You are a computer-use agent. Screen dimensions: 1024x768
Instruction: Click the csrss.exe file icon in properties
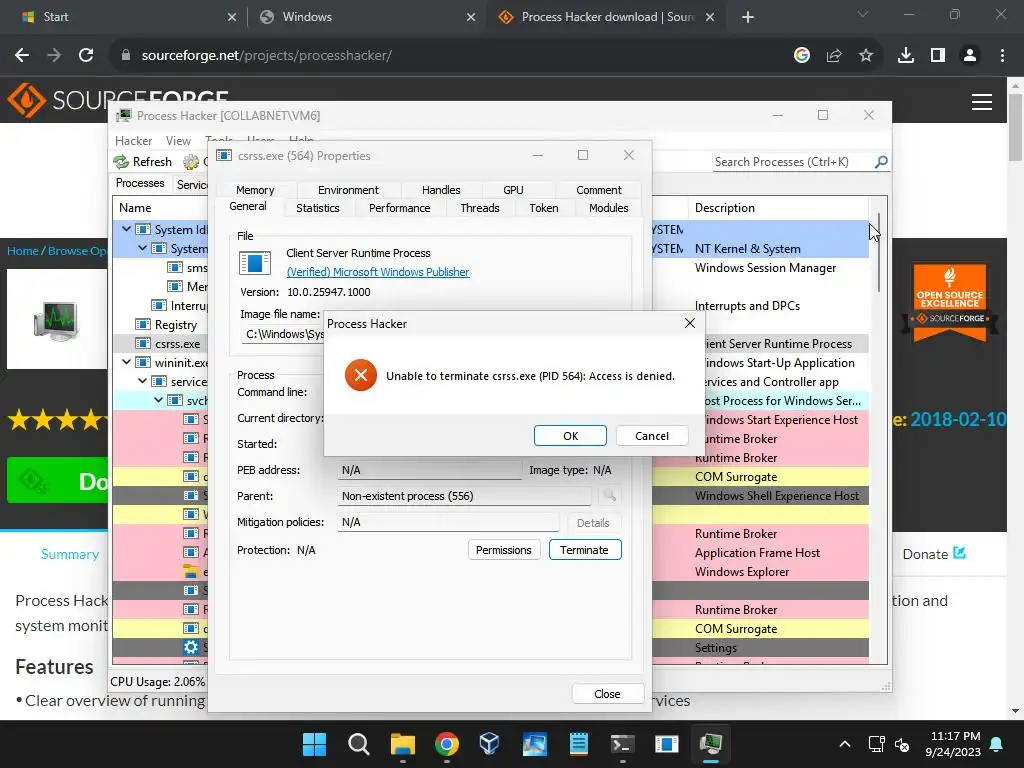(255, 263)
